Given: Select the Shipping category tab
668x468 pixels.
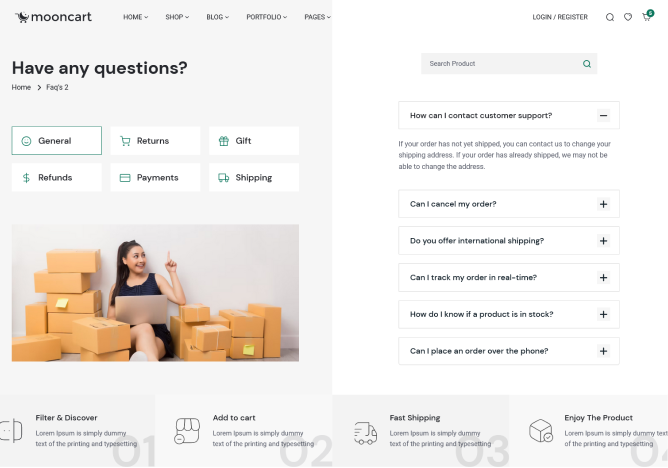Looking at the screenshot, I should point(254,178).
